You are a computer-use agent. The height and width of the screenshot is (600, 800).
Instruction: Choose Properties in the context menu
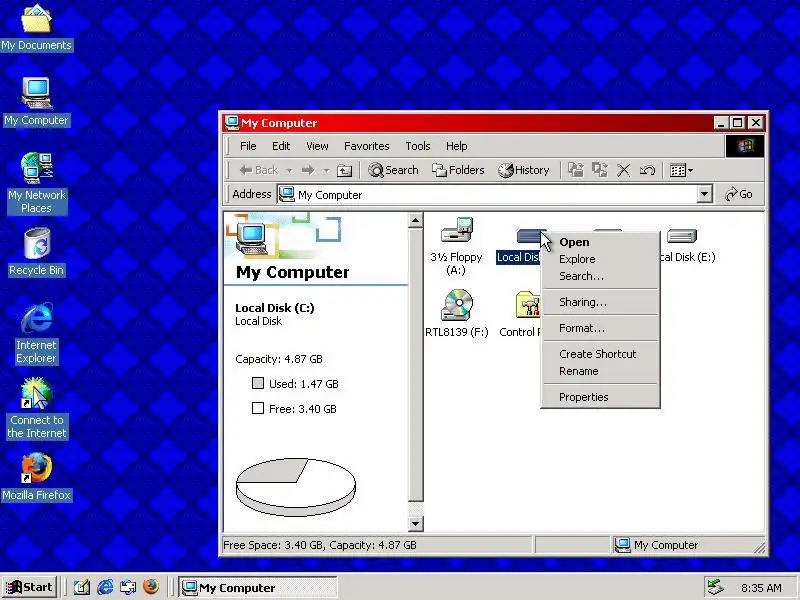coord(600,397)
